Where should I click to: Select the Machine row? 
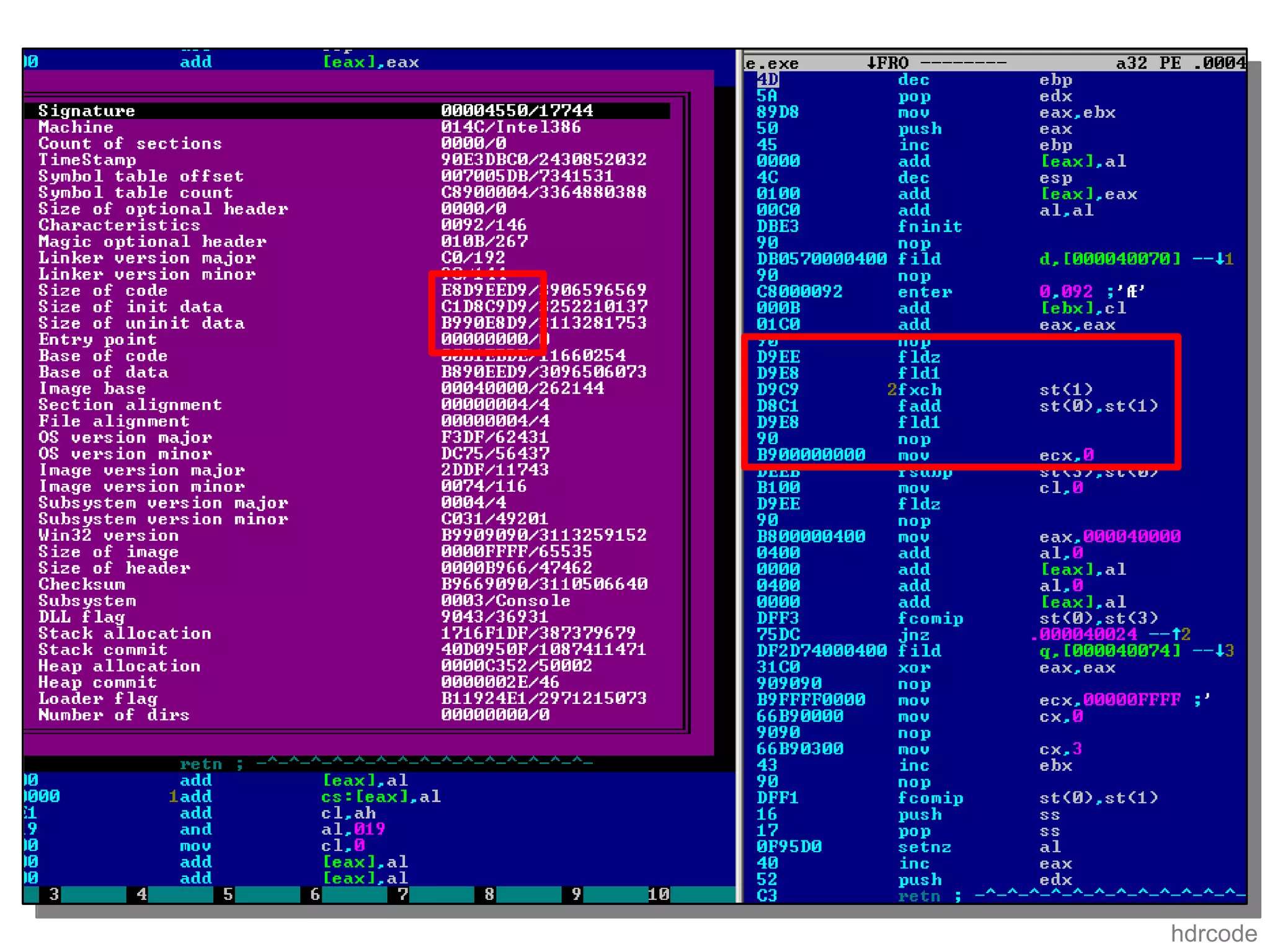(347, 127)
